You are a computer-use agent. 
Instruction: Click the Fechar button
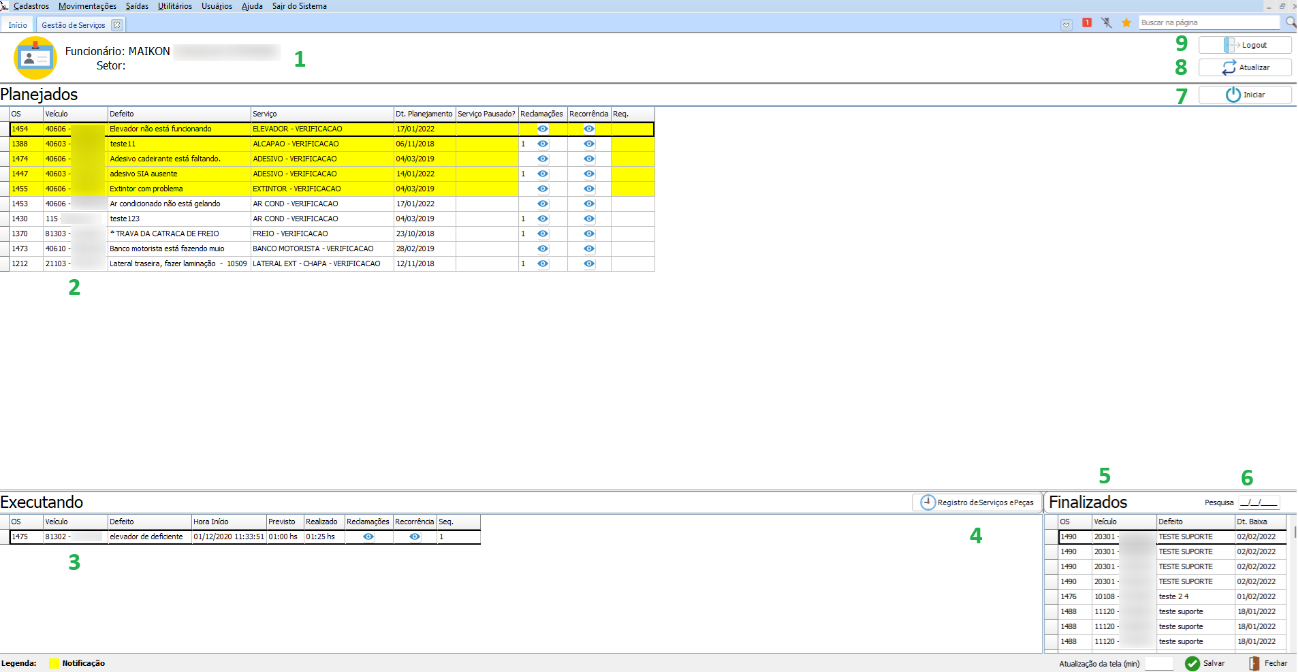pos(1268,663)
